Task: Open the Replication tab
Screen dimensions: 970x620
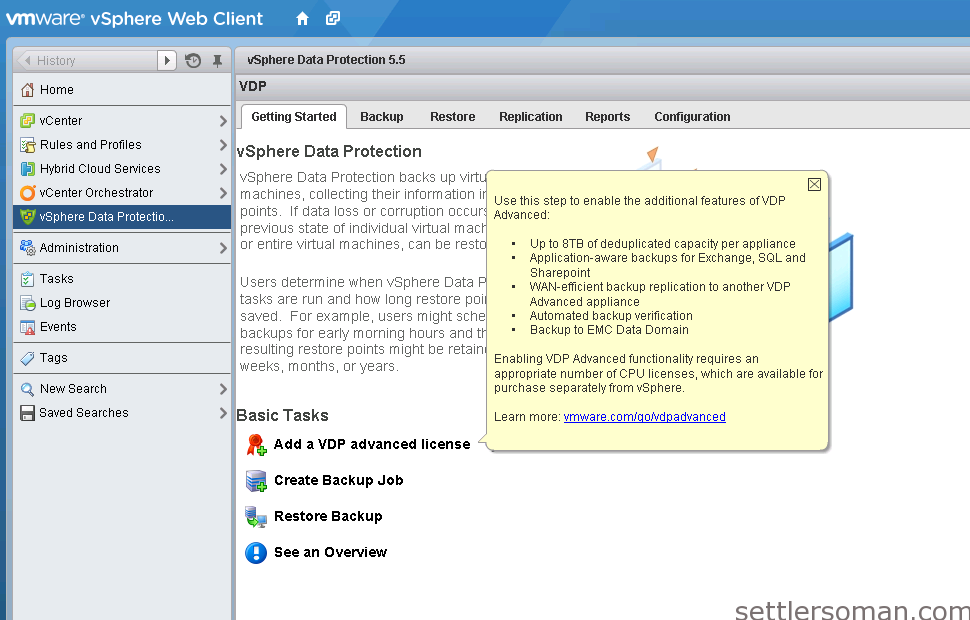Action: pyautogui.click(x=531, y=117)
